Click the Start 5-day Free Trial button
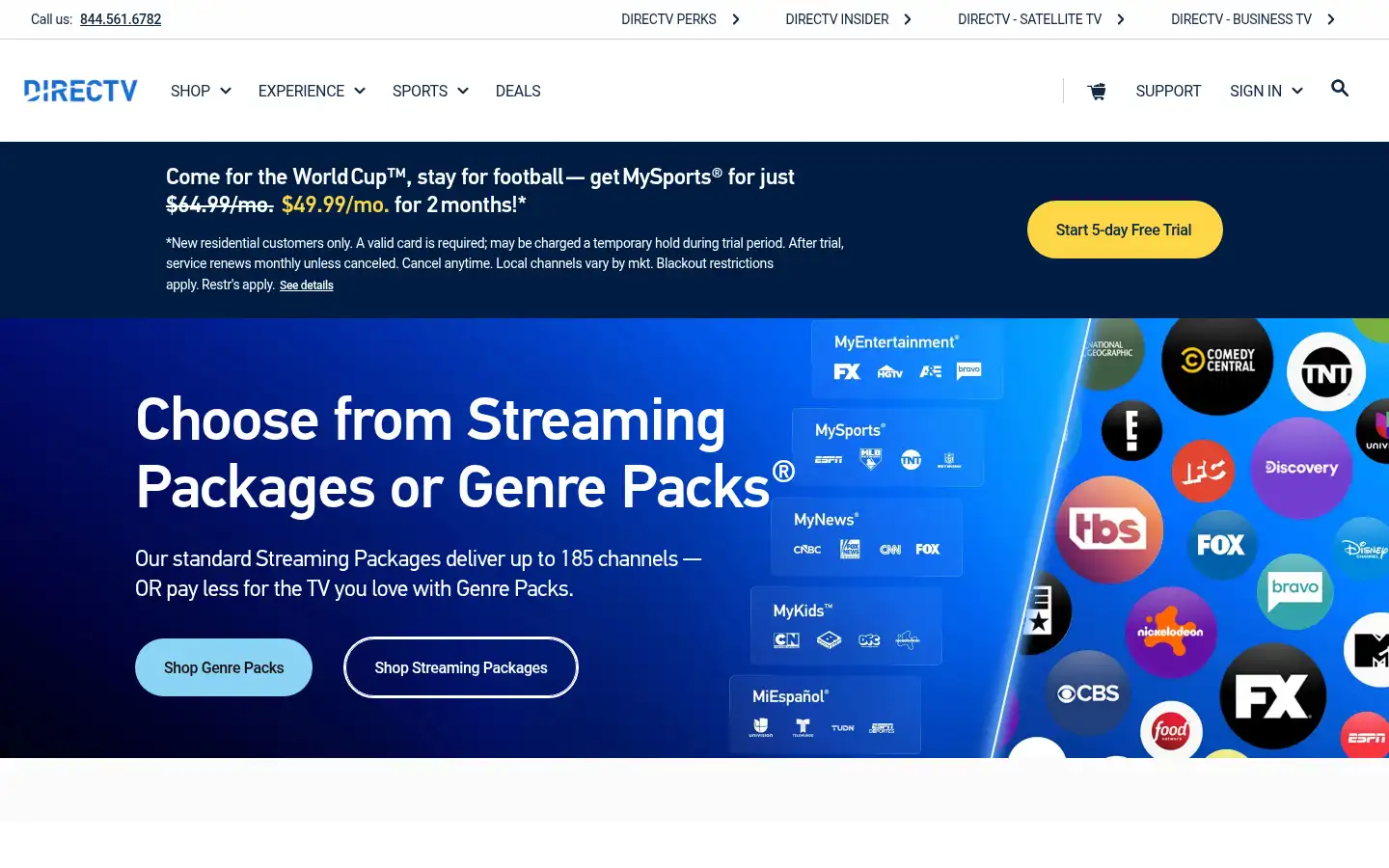1389x868 pixels. pyautogui.click(x=1125, y=230)
